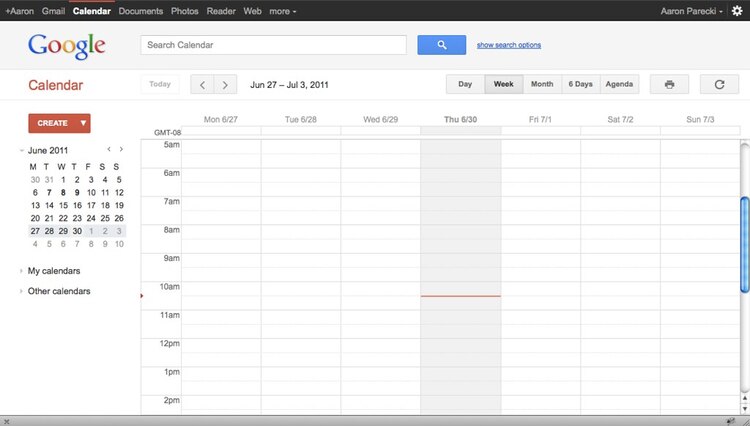Open Sat 7/2 day header
750x426 pixels.
620,120
